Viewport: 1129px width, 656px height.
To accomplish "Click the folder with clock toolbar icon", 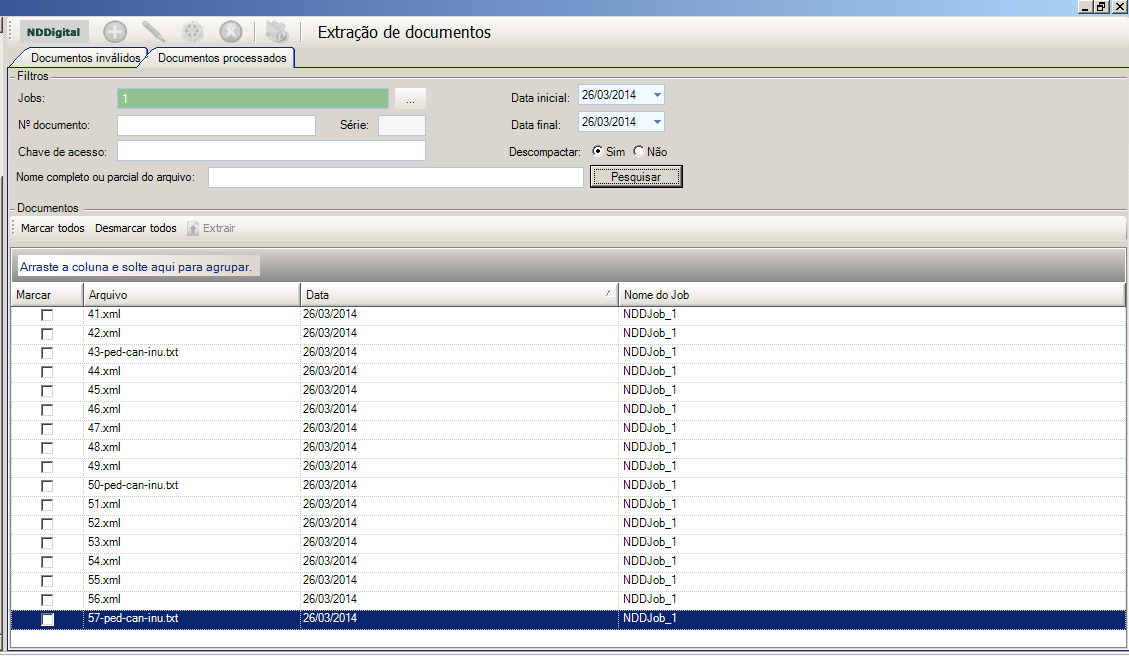I will tap(276, 32).
